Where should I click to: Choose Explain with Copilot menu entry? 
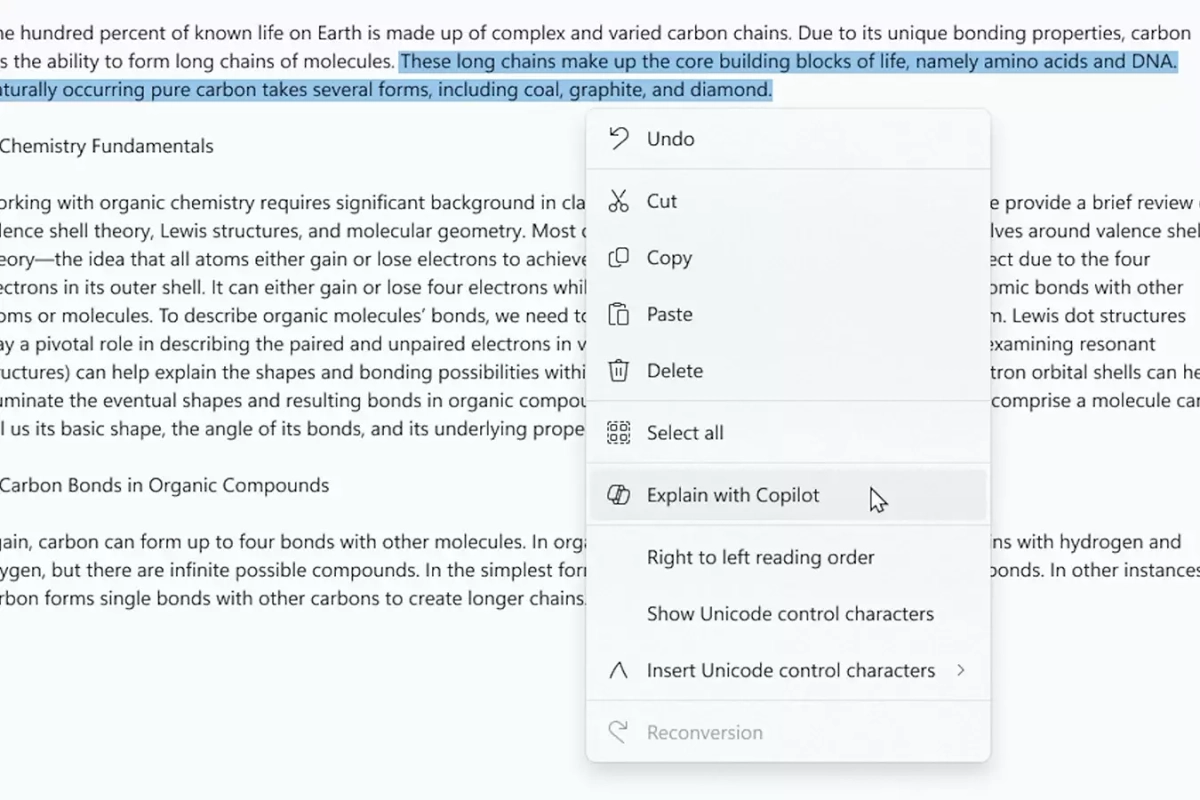coord(733,495)
